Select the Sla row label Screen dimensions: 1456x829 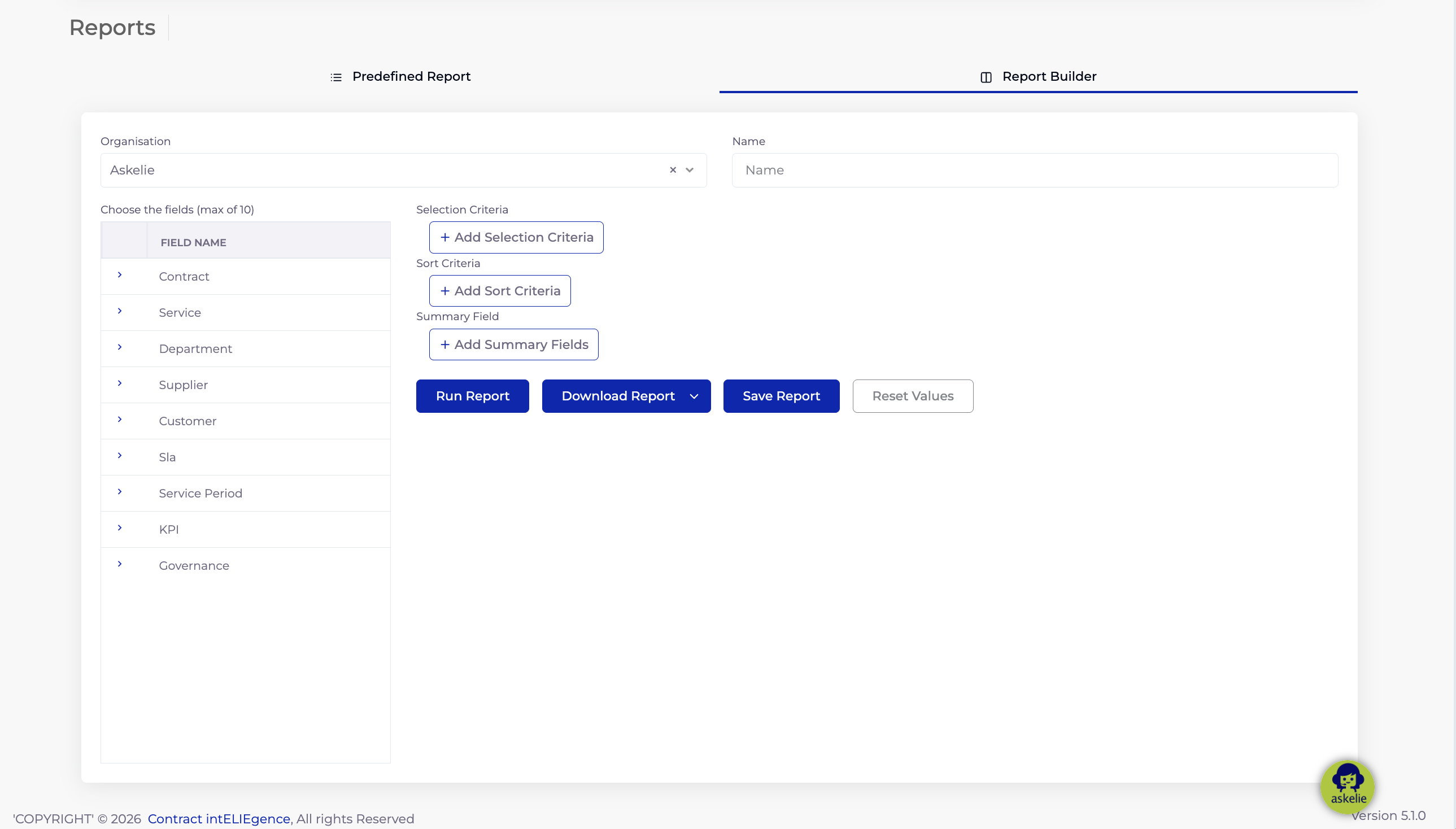click(167, 457)
